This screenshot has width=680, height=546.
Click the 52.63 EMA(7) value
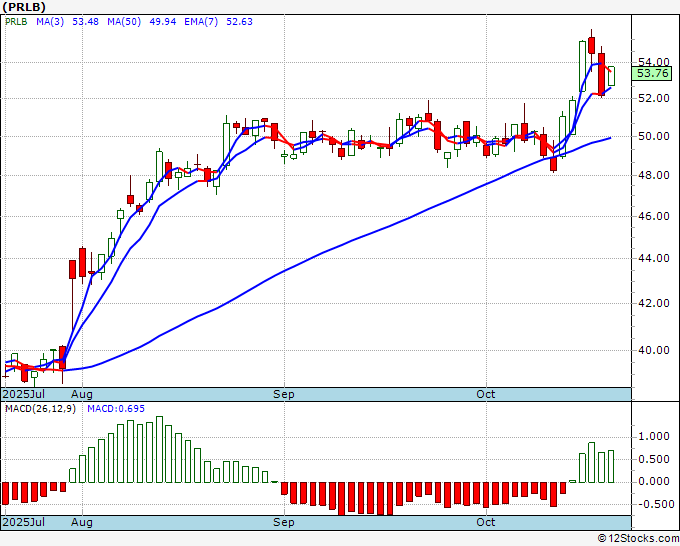(x=239, y=22)
